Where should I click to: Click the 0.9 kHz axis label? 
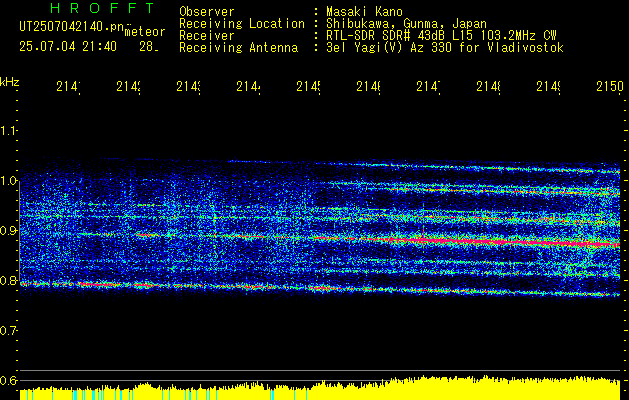coord(8,231)
